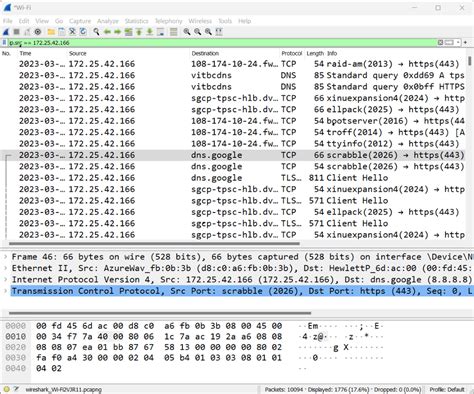Click the blue shark fin start capture icon

[6, 32]
